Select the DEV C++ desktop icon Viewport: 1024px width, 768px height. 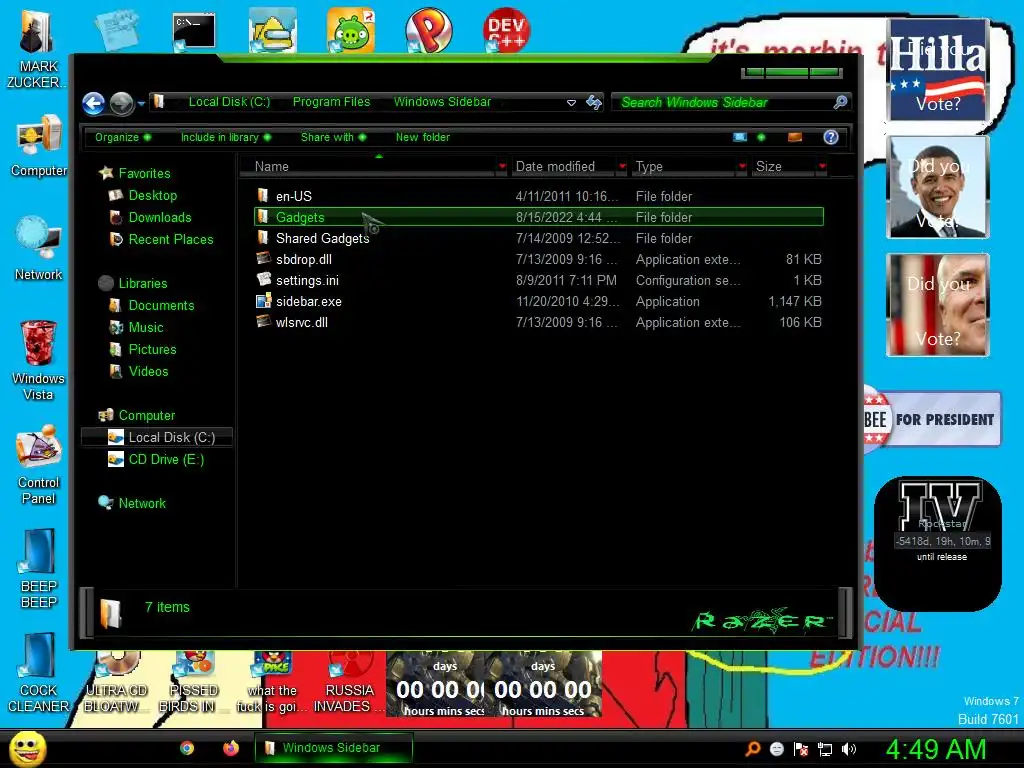point(507,29)
